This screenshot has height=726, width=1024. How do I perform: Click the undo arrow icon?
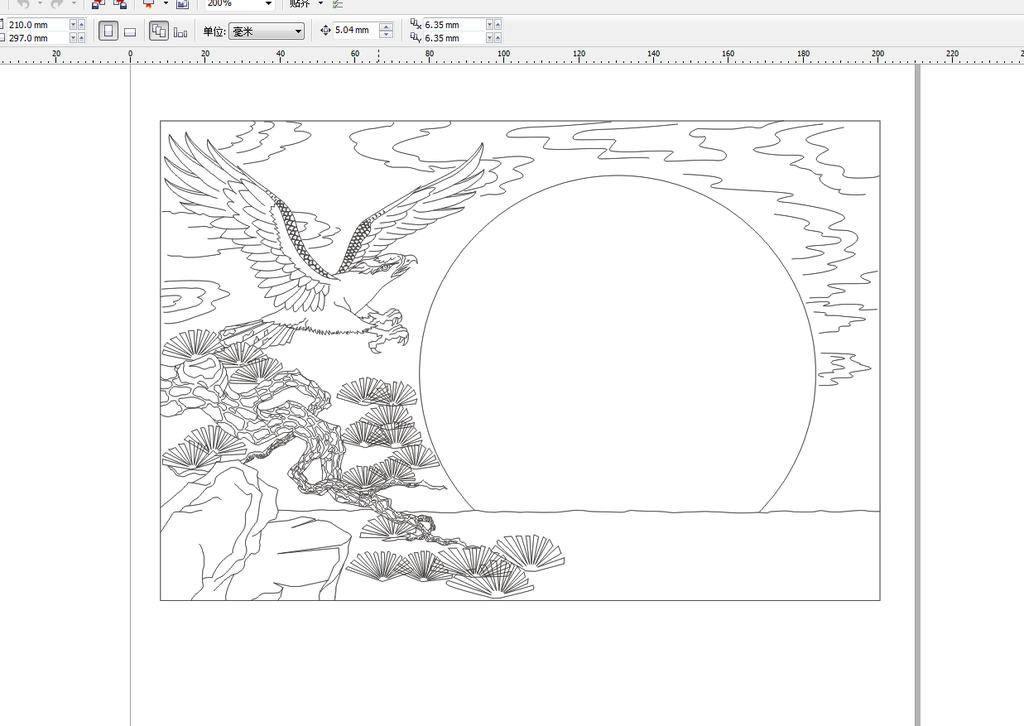[23, 4]
